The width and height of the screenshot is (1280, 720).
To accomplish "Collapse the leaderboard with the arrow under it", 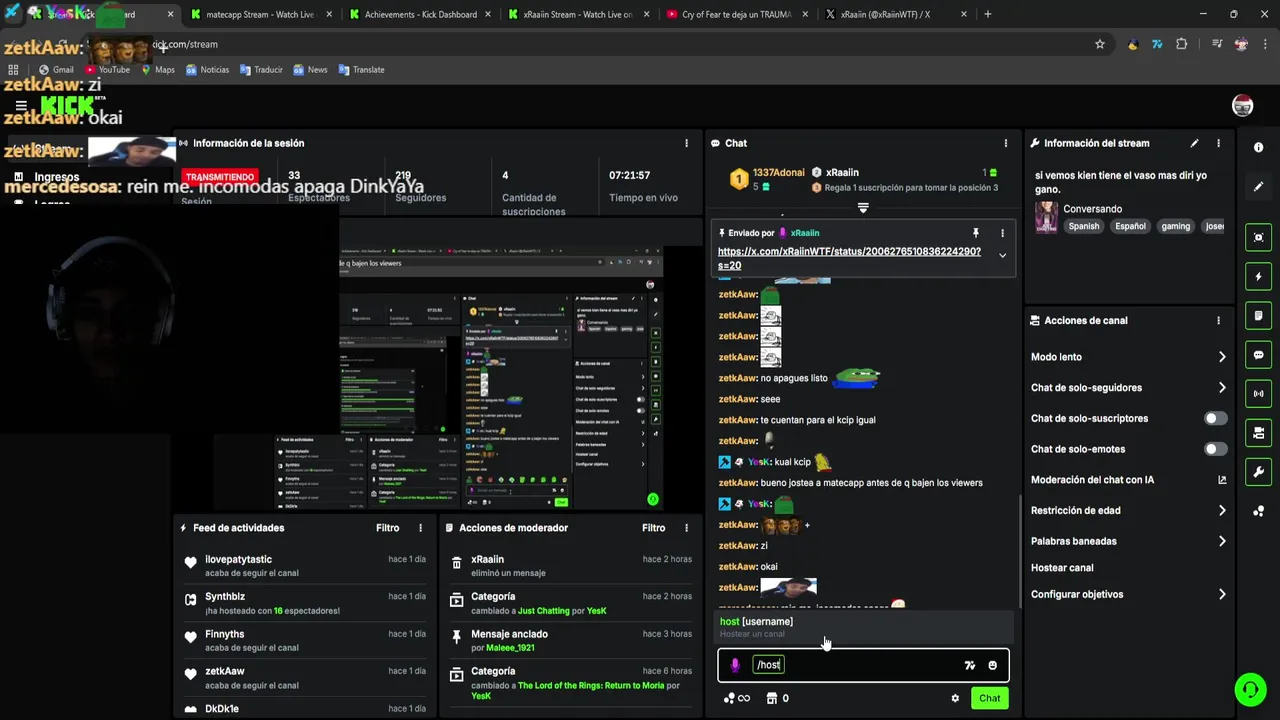I will (x=863, y=208).
